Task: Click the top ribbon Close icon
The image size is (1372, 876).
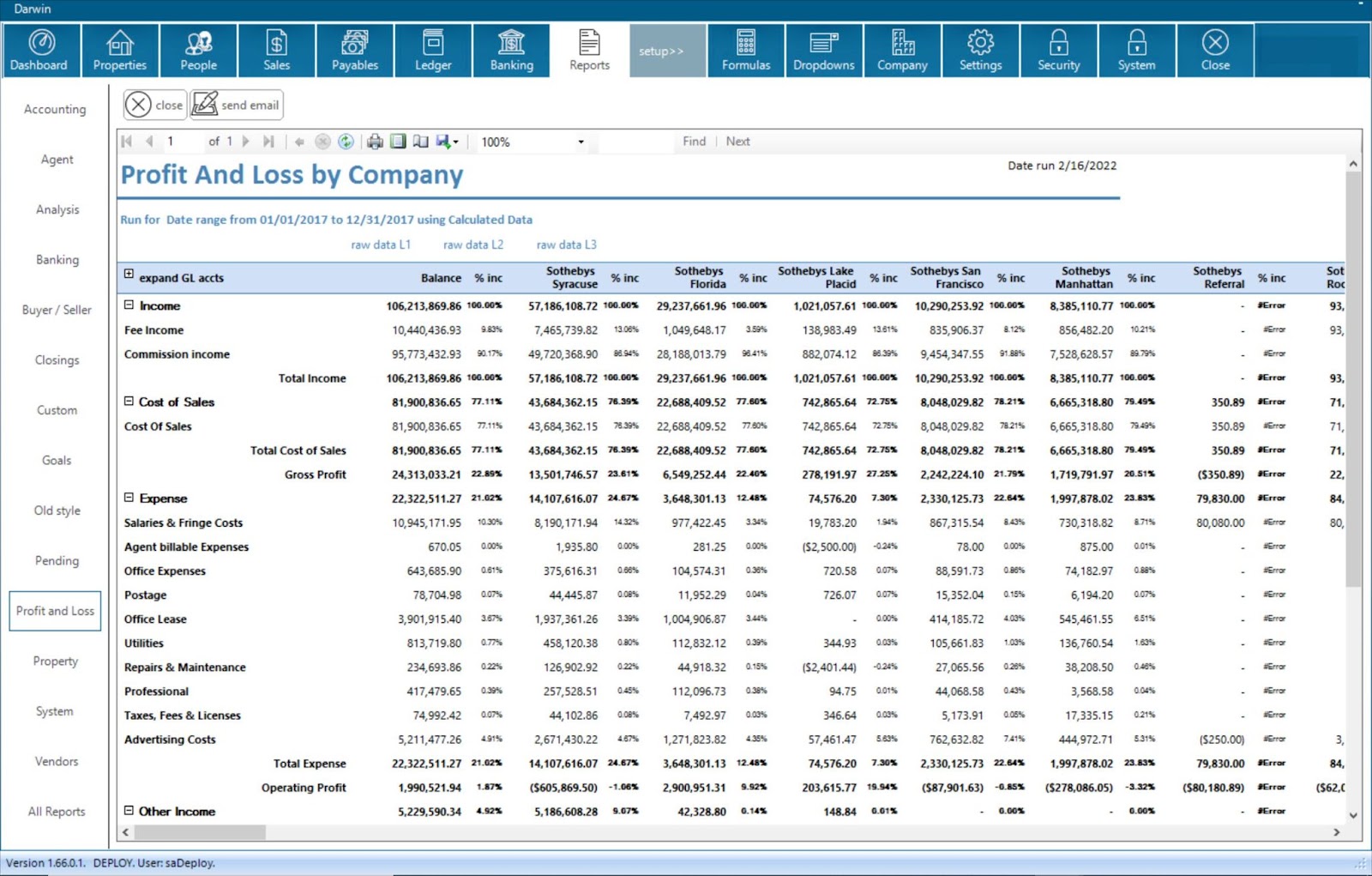Action: click(1215, 51)
